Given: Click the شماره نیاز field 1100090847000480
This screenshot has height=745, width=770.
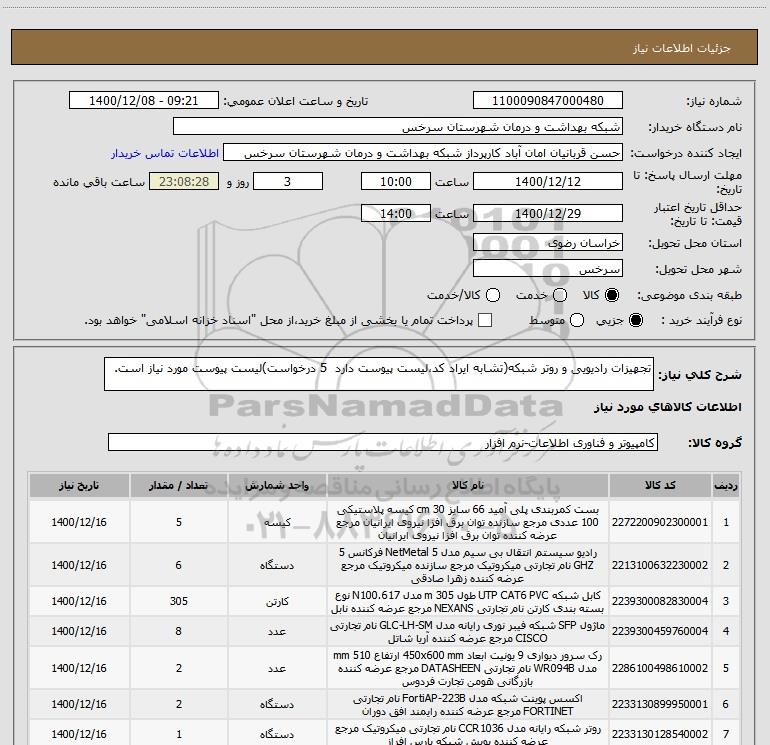Looking at the screenshot, I should [548, 101].
